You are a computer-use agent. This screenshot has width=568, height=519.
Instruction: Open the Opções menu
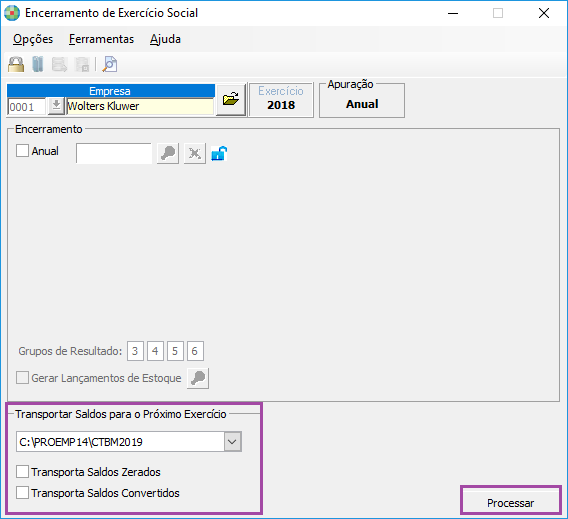[33, 39]
